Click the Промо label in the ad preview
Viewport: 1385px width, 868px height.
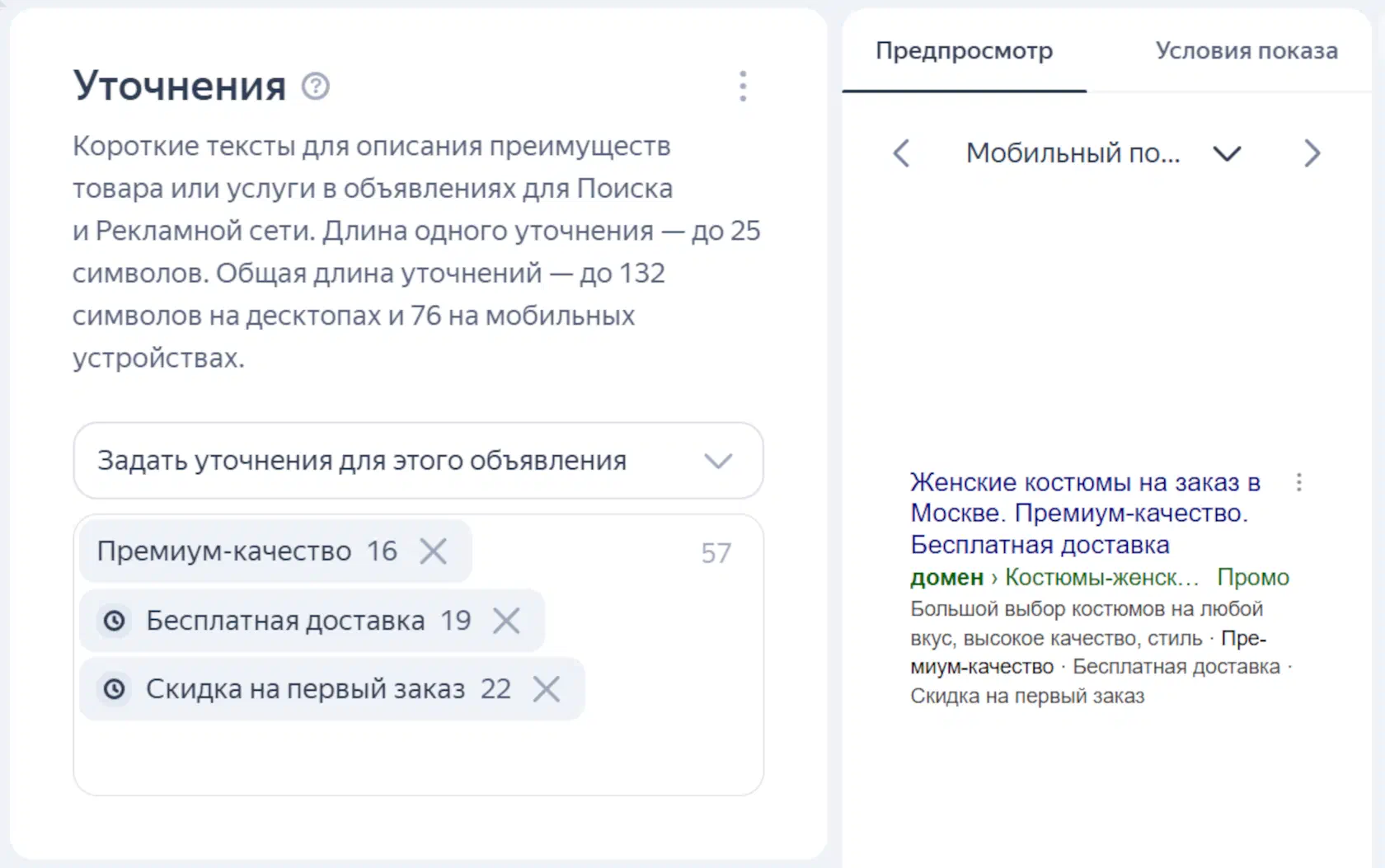pyautogui.click(x=1253, y=577)
